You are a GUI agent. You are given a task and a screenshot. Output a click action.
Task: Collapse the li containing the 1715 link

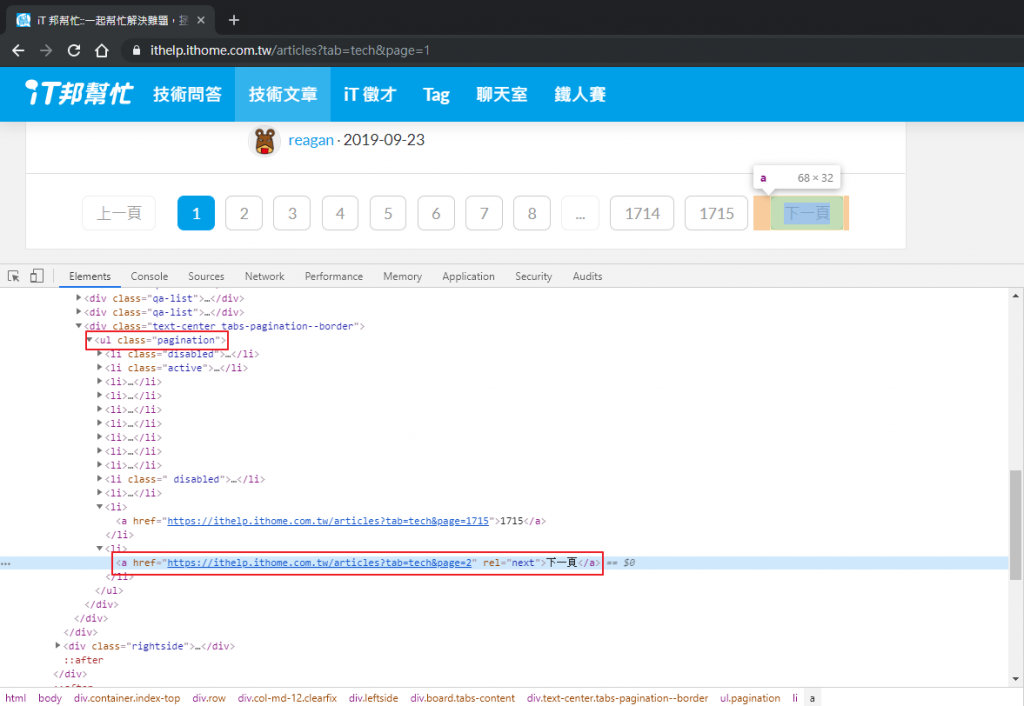[99, 506]
